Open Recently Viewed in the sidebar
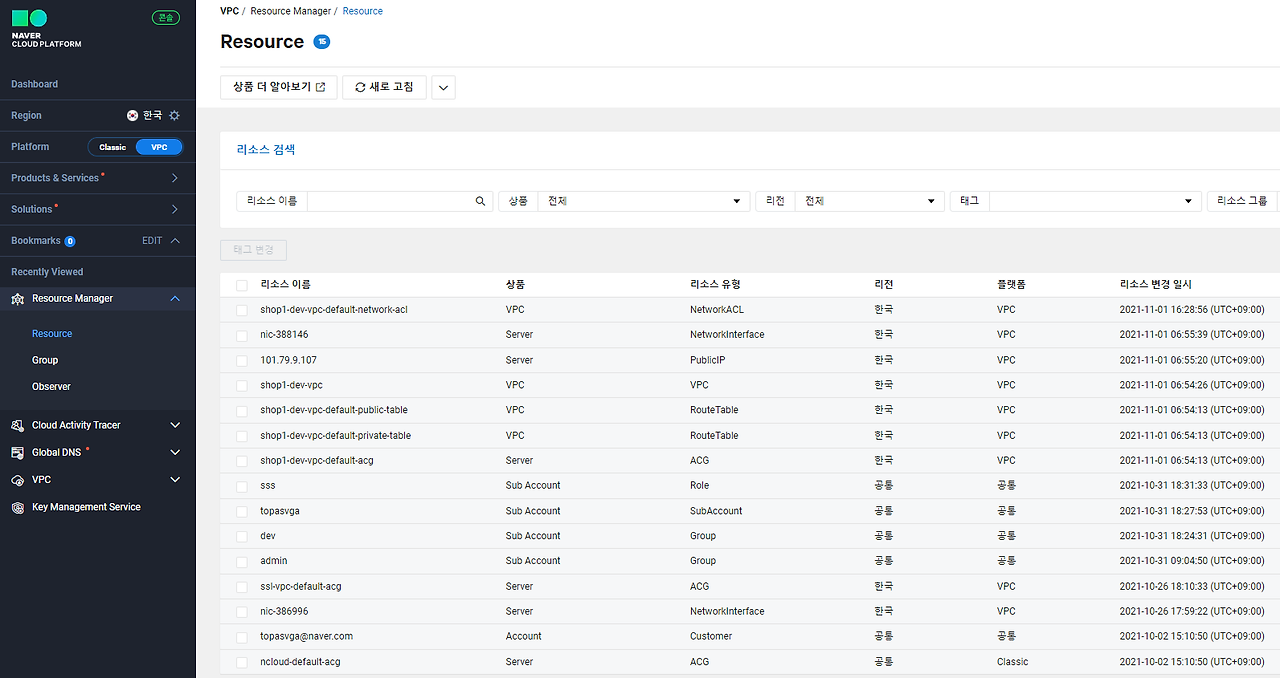This screenshot has height=678, width=1280. point(47,272)
